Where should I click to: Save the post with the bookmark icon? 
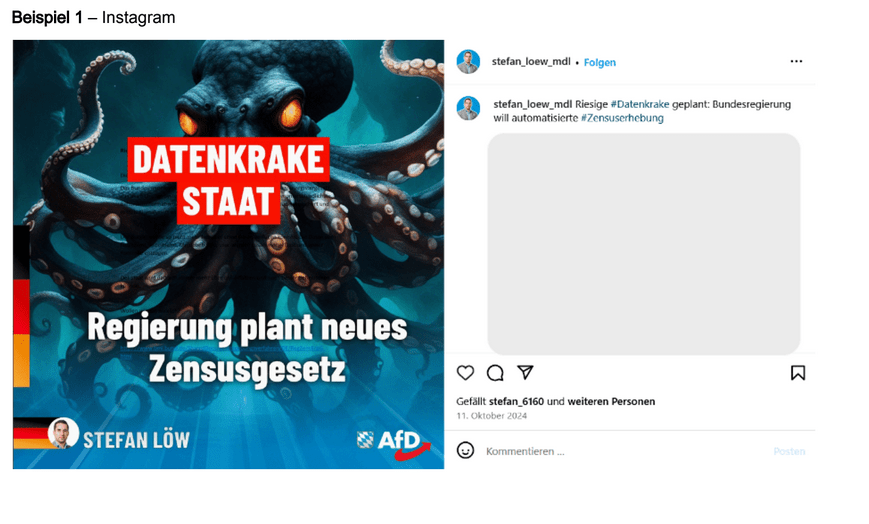pyautogui.click(x=798, y=373)
